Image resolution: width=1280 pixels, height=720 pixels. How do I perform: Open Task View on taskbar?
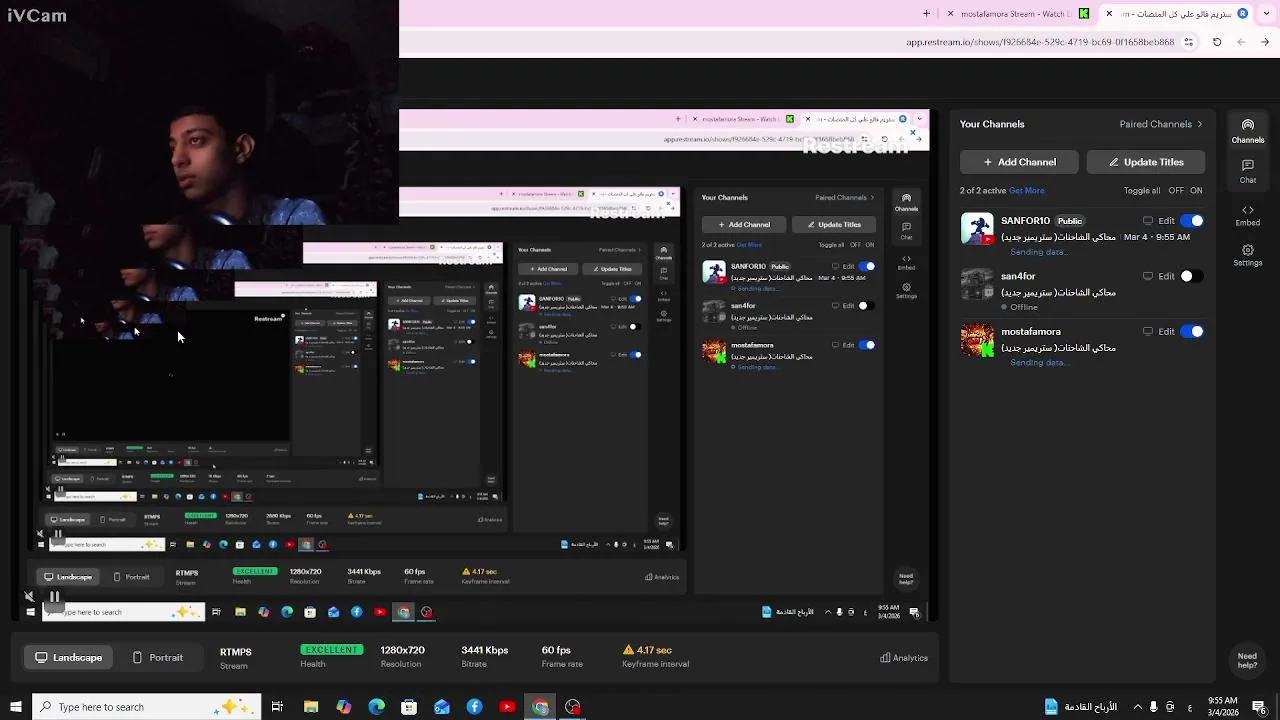point(277,707)
